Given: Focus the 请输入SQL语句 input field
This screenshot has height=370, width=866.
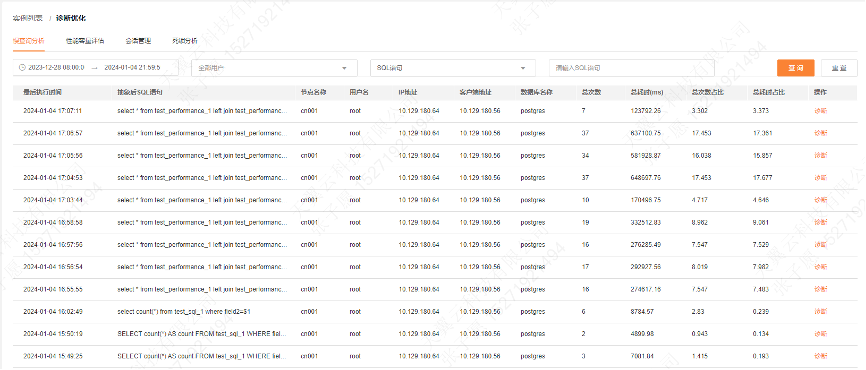Looking at the screenshot, I should 632,68.
